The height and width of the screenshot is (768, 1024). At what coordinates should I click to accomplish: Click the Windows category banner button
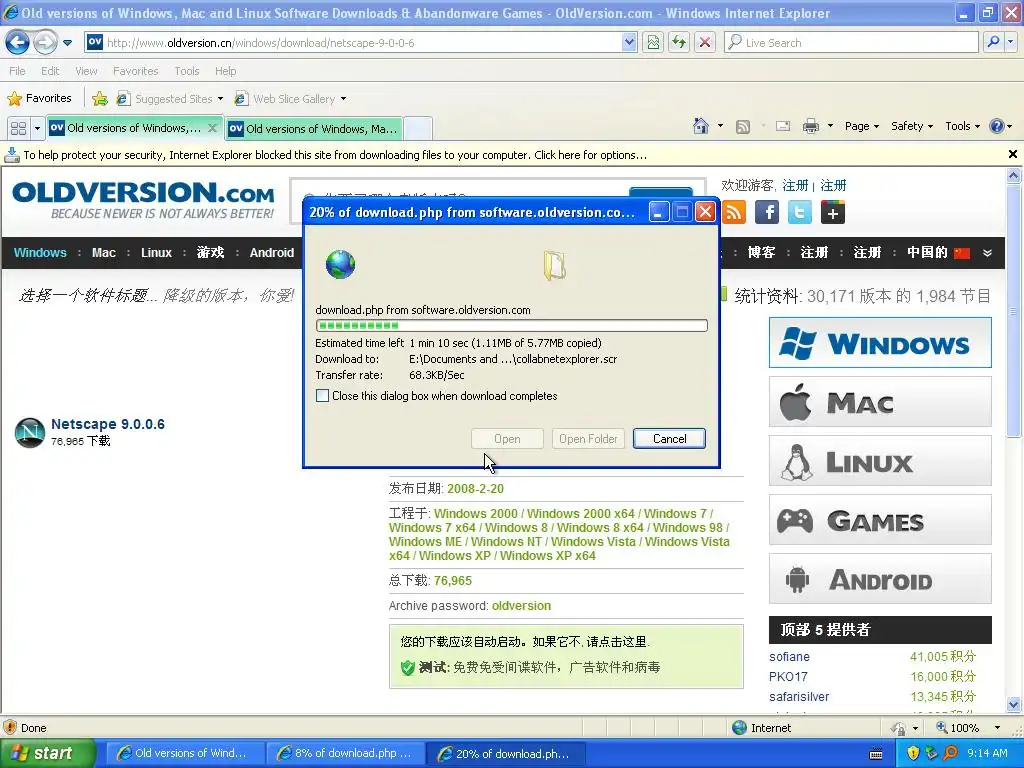click(x=880, y=343)
